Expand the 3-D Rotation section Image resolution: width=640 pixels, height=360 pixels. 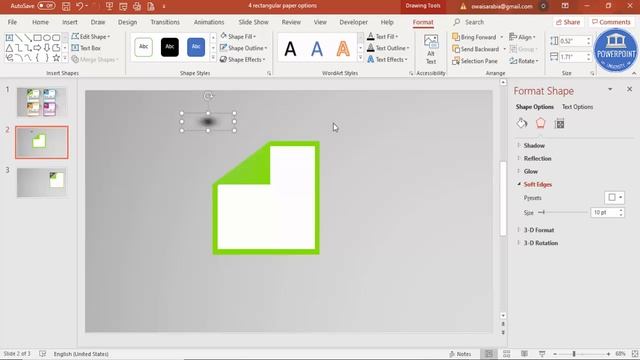click(540, 243)
